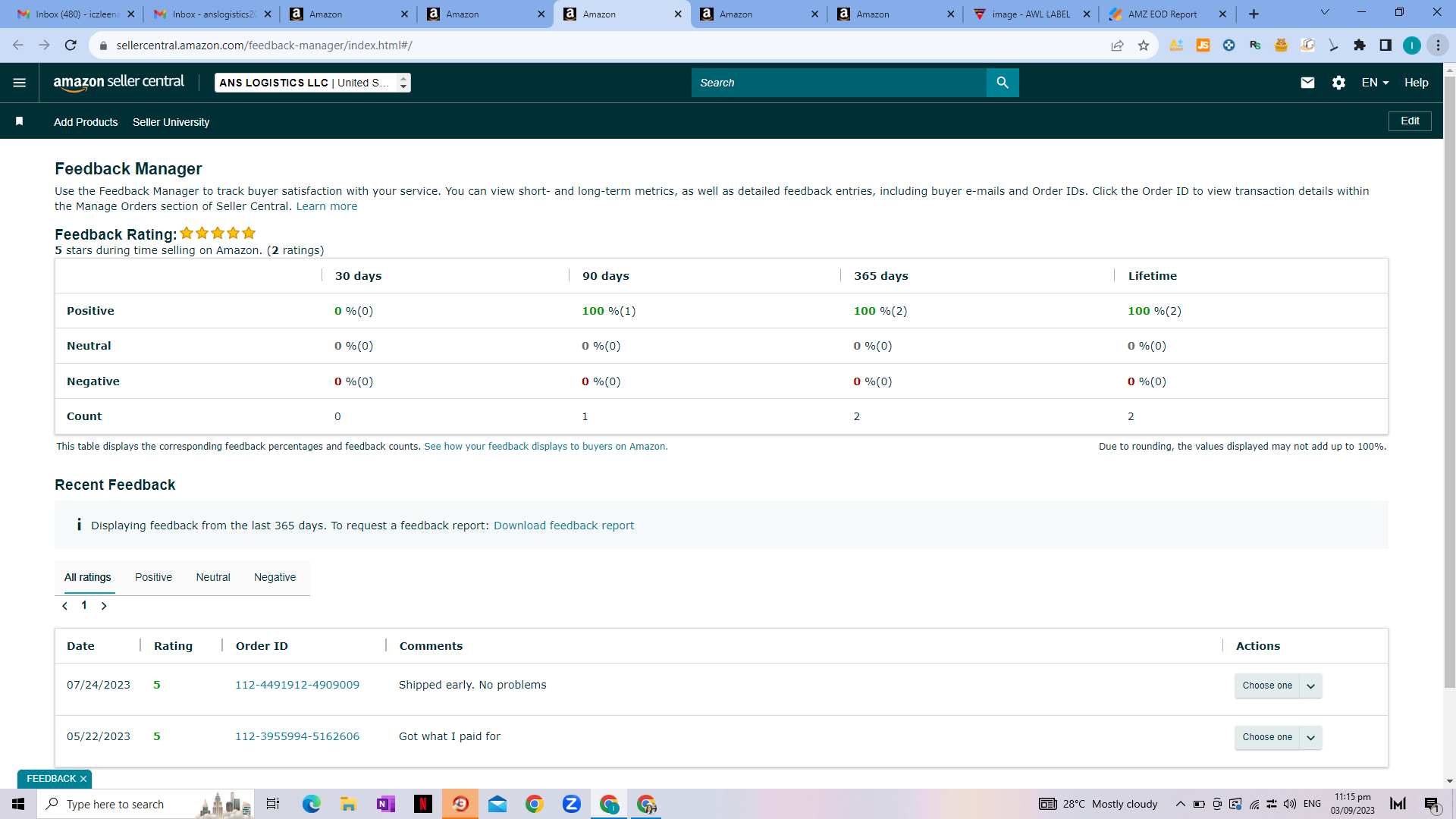Screen dimensions: 1456x819
Task: Open the settings gear icon
Action: [x=1338, y=83]
